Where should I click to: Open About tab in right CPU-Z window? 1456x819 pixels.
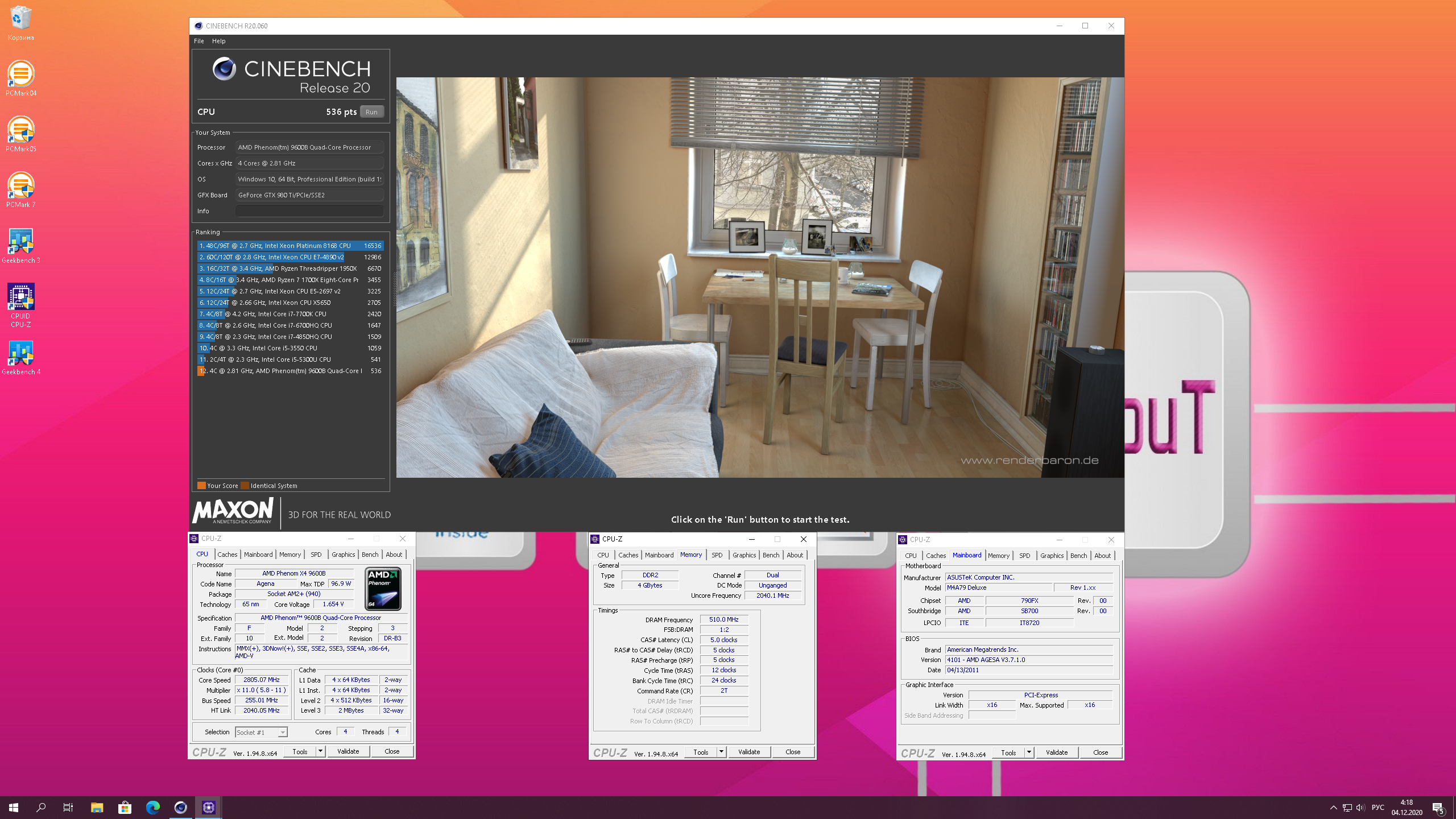1103,556
